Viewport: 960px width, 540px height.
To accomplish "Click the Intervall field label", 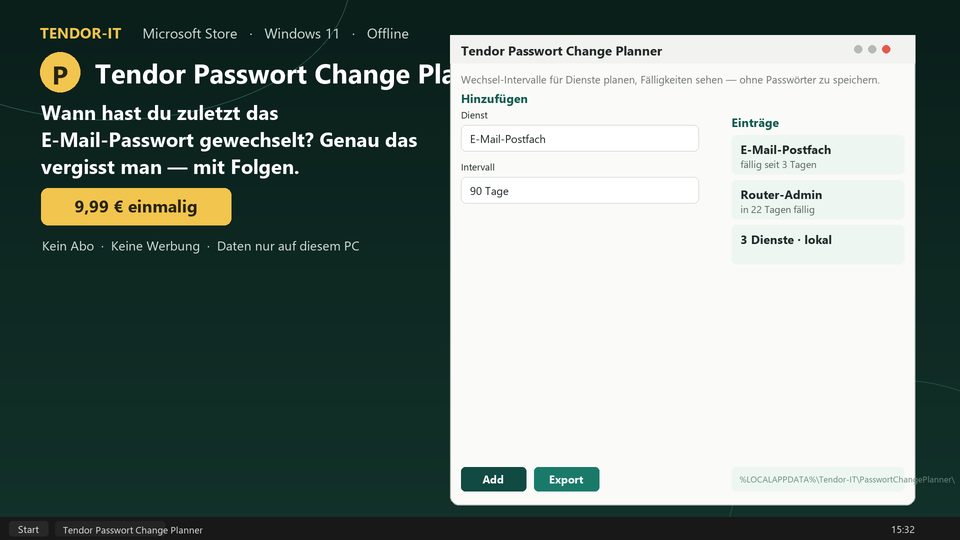I will (478, 167).
